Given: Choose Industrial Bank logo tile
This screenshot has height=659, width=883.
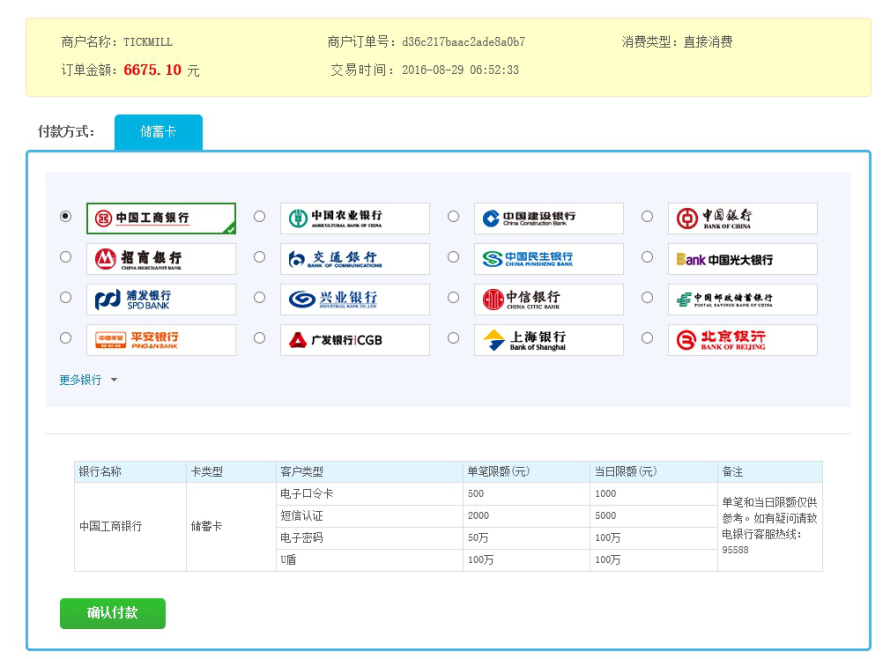Looking at the screenshot, I should click(x=355, y=300).
